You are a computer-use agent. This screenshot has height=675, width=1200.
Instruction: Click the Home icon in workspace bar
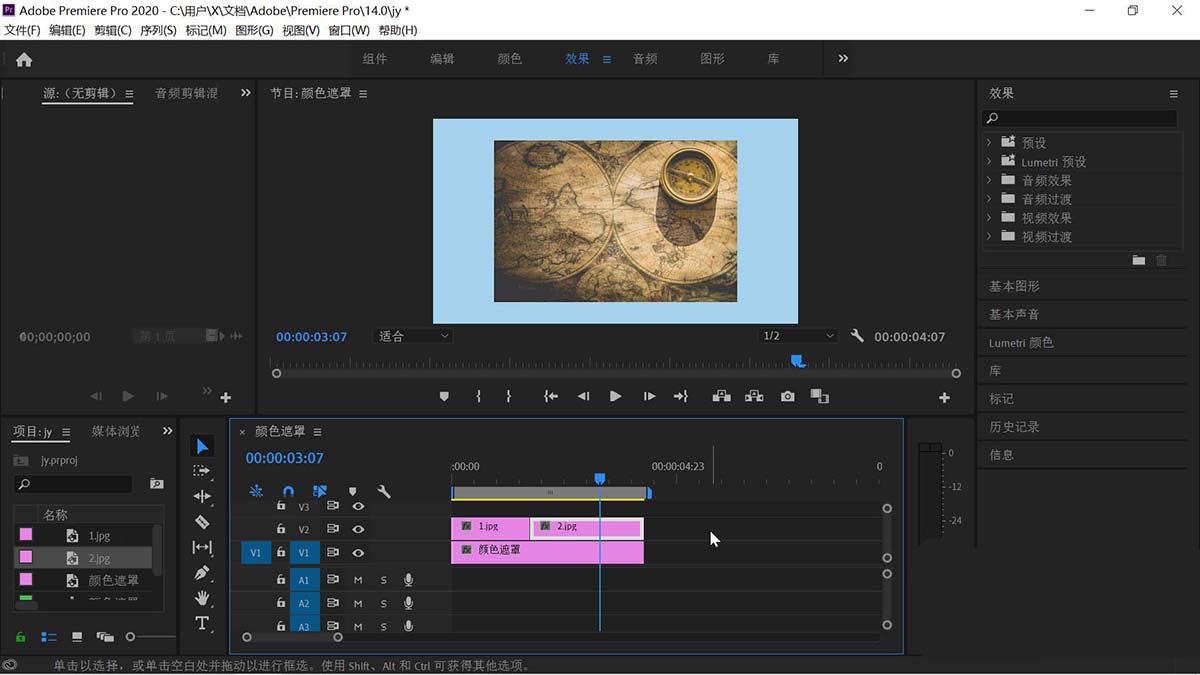coord(24,59)
